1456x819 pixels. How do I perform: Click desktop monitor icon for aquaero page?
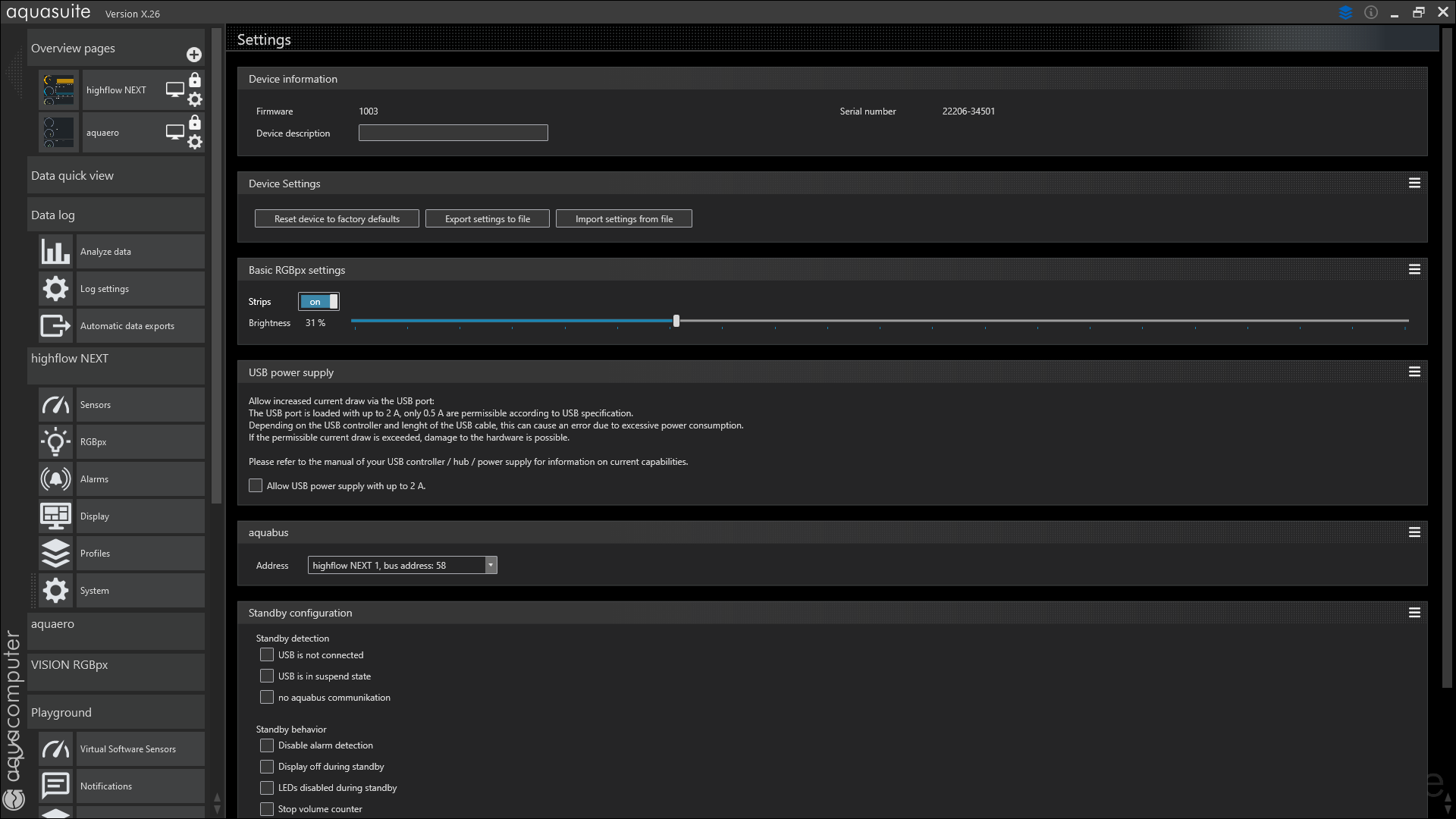click(175, 132)
